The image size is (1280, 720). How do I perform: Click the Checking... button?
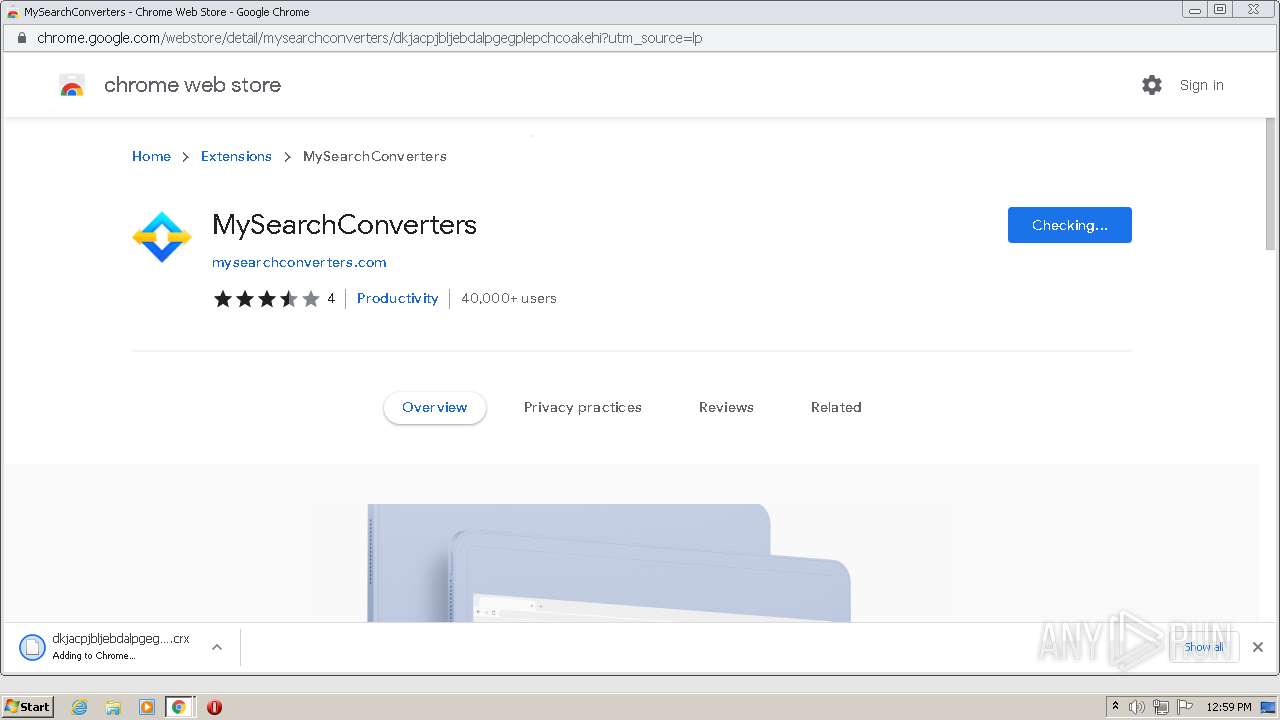point(1070,225)
